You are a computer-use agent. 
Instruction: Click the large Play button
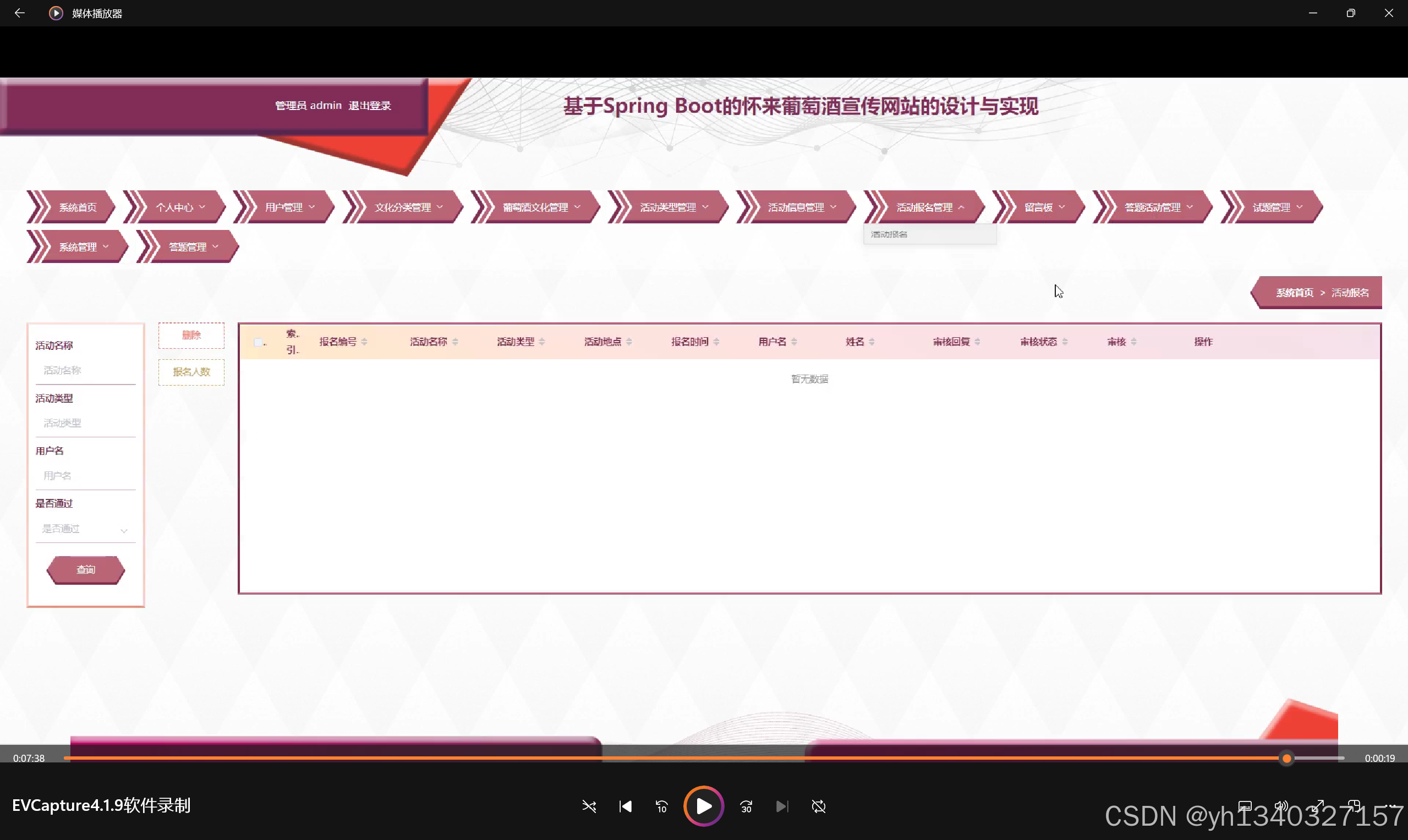point(703,806)
